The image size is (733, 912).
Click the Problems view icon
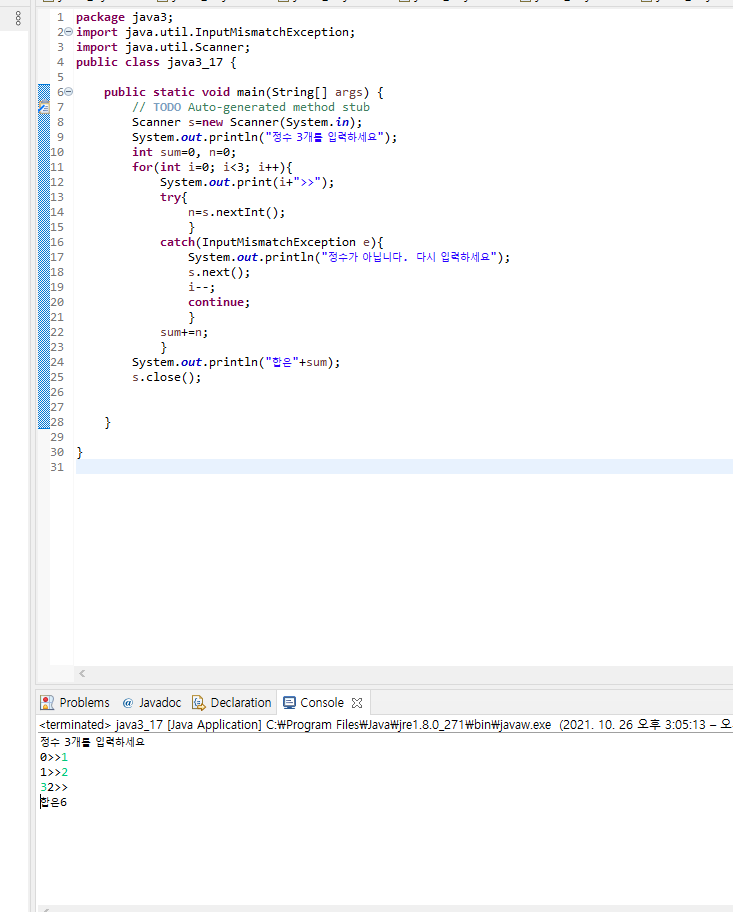pos(47,703)
